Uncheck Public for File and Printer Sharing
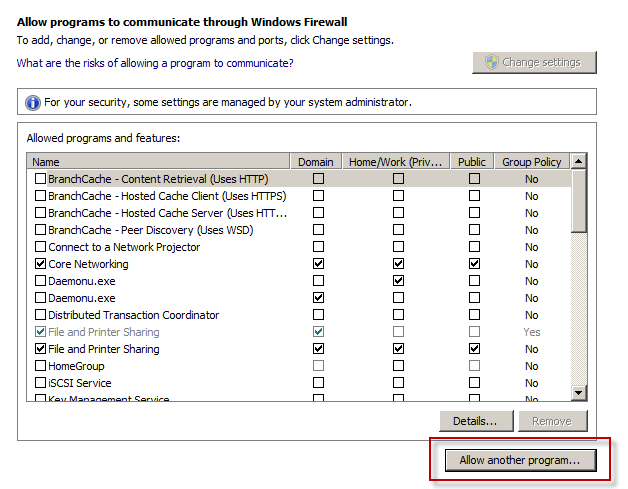The height and width of the screenshot is (489, 628). click(474, 349)
